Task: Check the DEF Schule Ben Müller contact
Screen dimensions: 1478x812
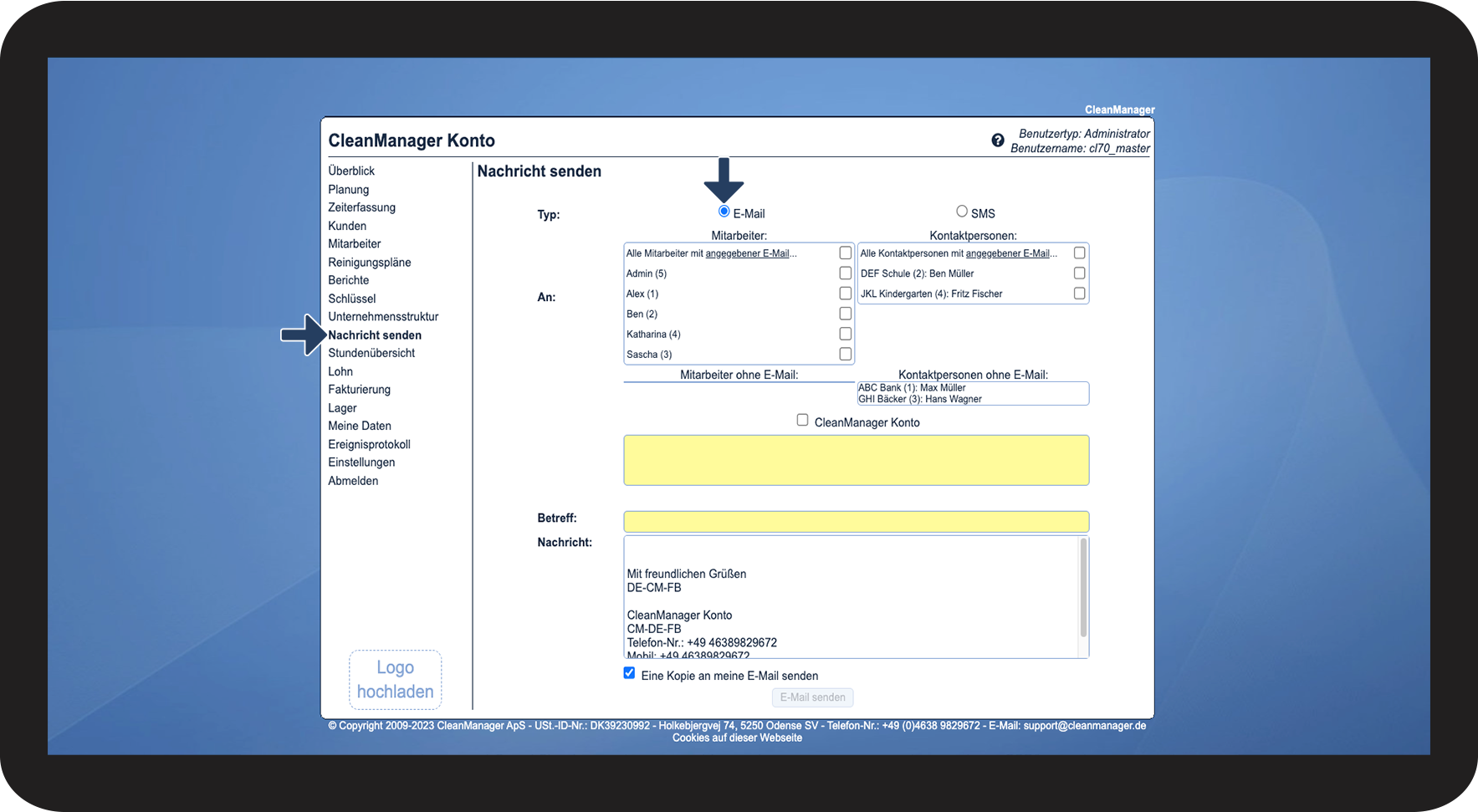Action: tap(1079, 273)
